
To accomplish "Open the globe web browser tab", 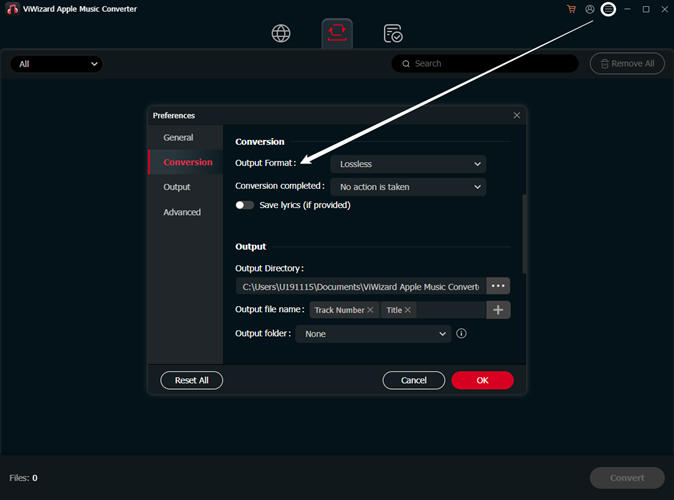I will (281, 34).
